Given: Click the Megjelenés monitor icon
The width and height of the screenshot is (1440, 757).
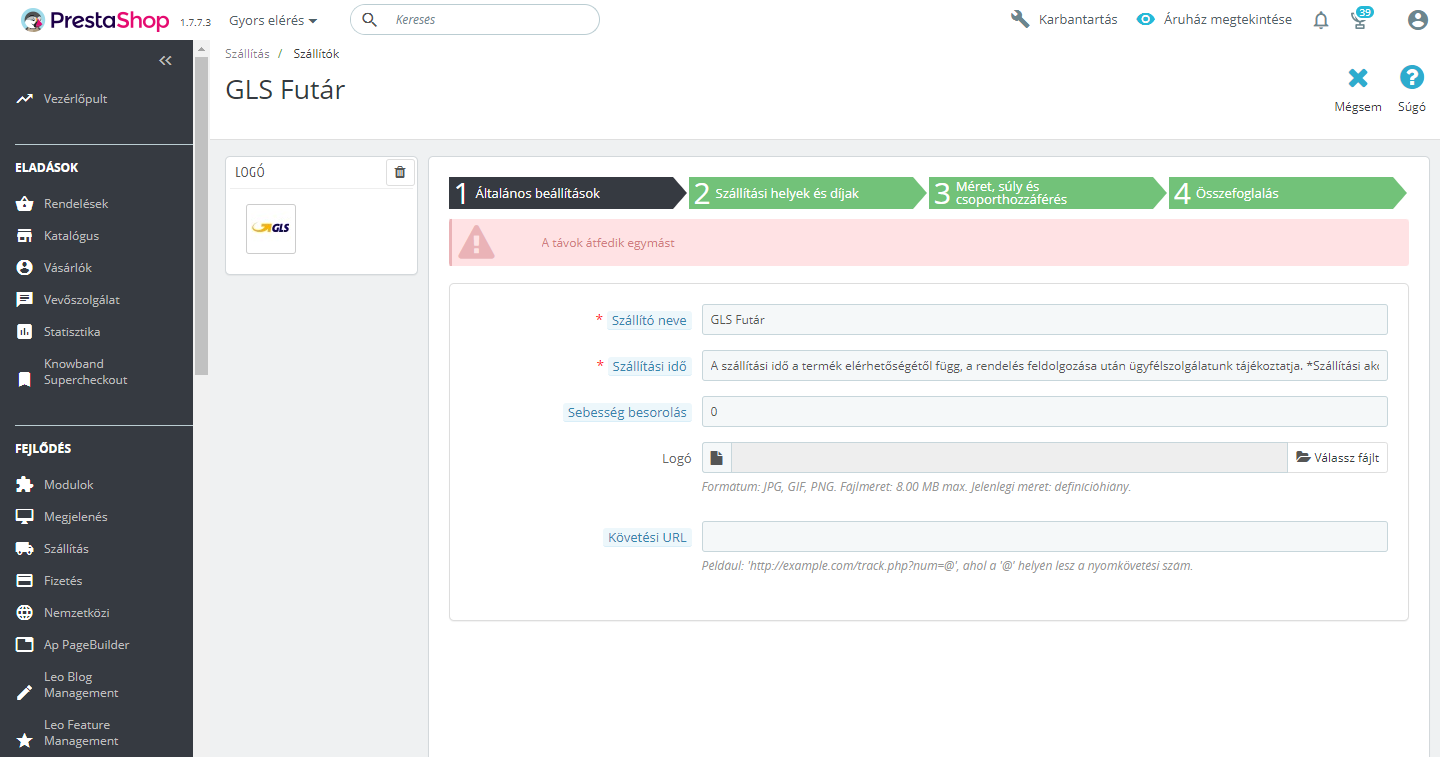Looking at the screenshot, I should click(24, 517).
